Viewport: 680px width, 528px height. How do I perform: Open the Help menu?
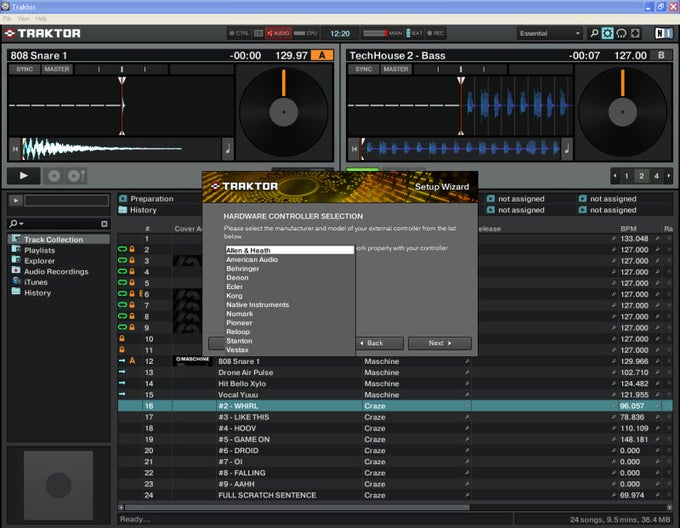pyautogui.click(x=41, y=19)
